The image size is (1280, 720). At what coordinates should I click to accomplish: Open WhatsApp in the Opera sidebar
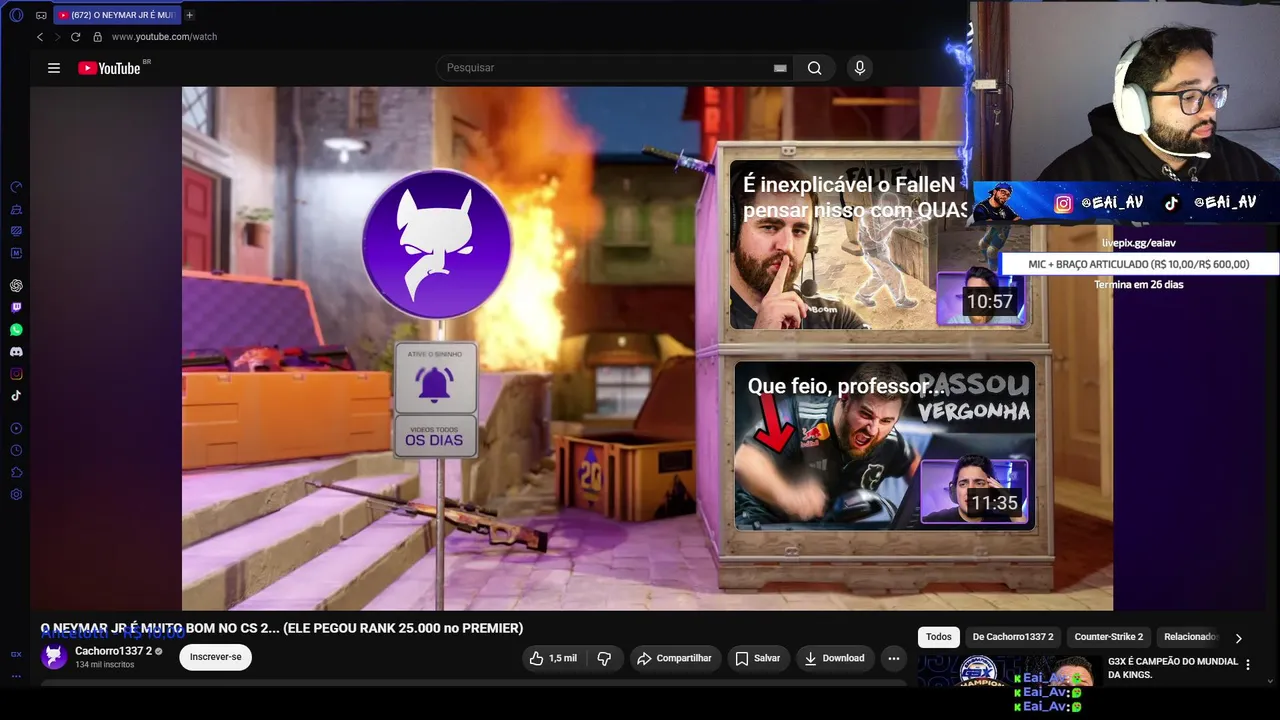pos(16,330)
